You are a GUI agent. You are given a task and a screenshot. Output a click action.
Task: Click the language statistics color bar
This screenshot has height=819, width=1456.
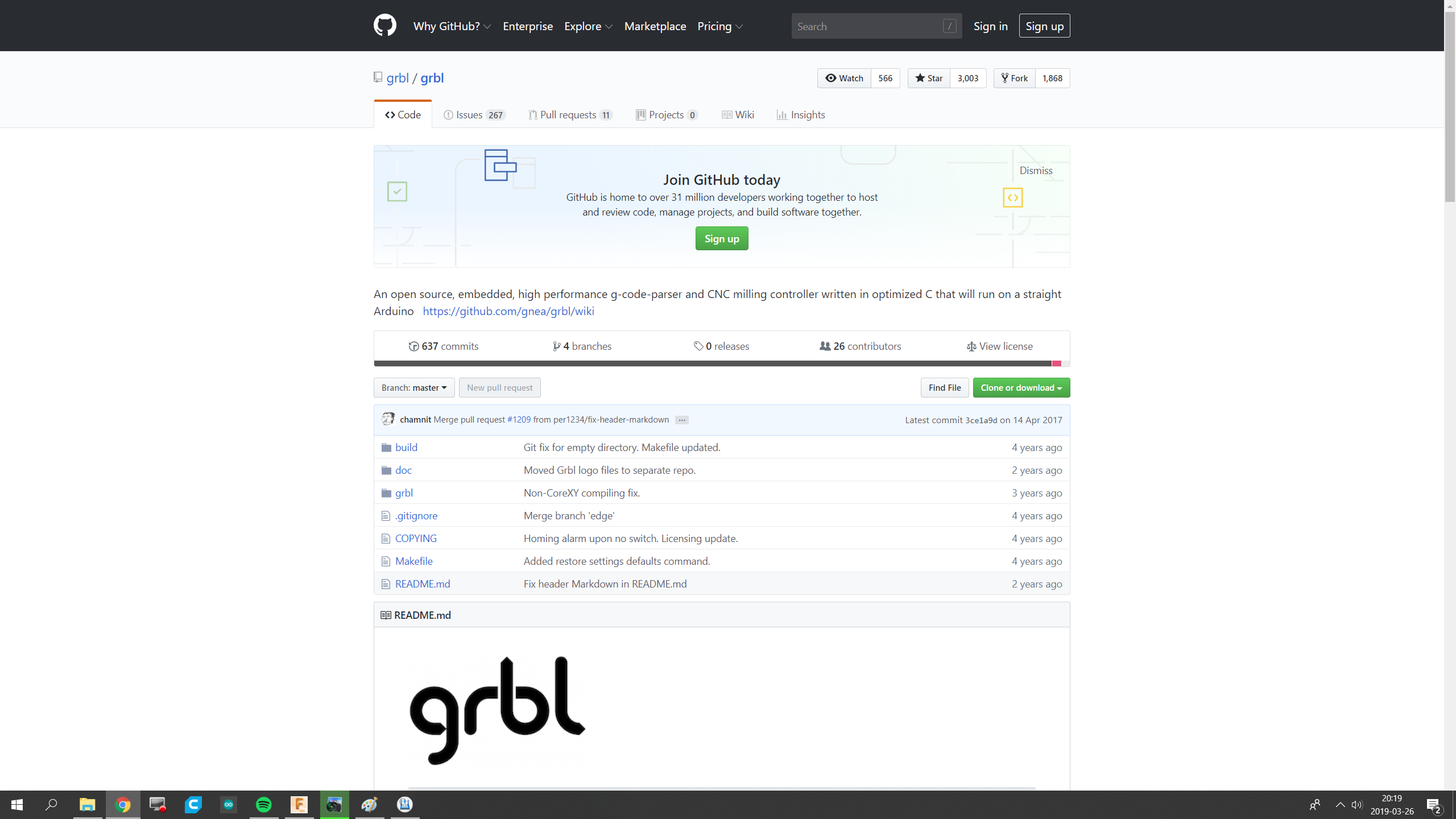click(x=721, y=363)
